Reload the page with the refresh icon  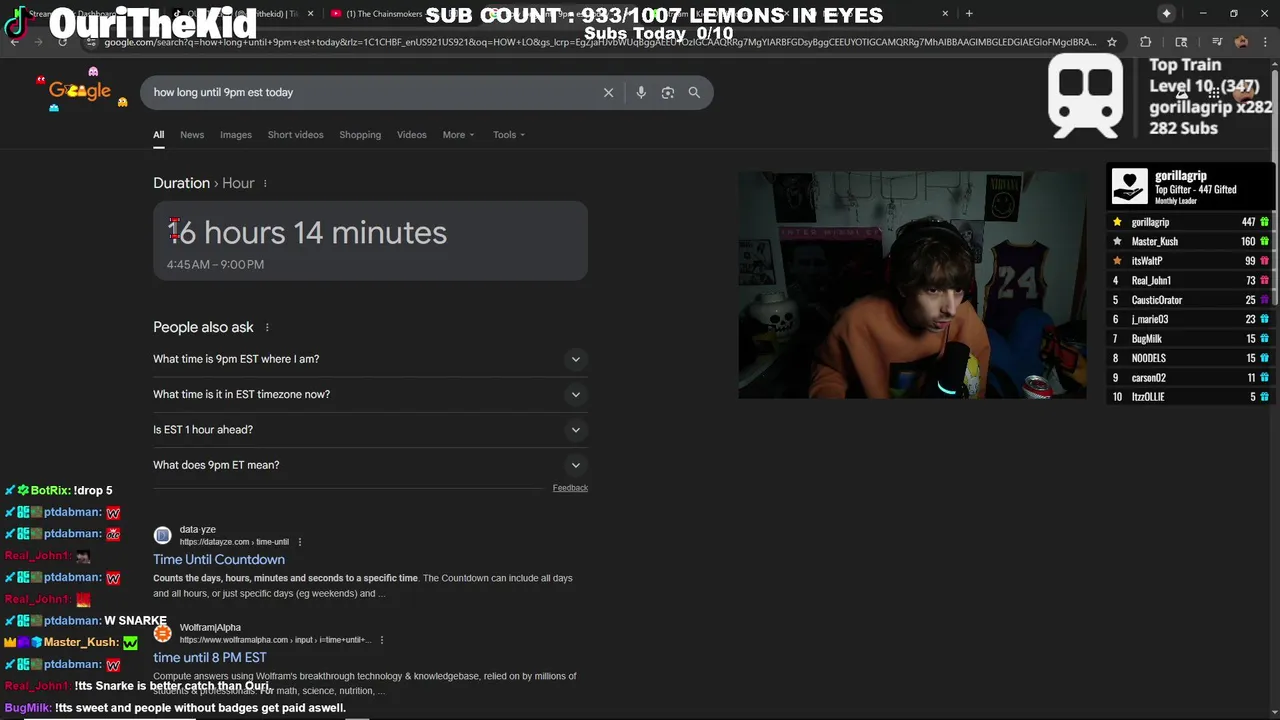click(62, 42)
